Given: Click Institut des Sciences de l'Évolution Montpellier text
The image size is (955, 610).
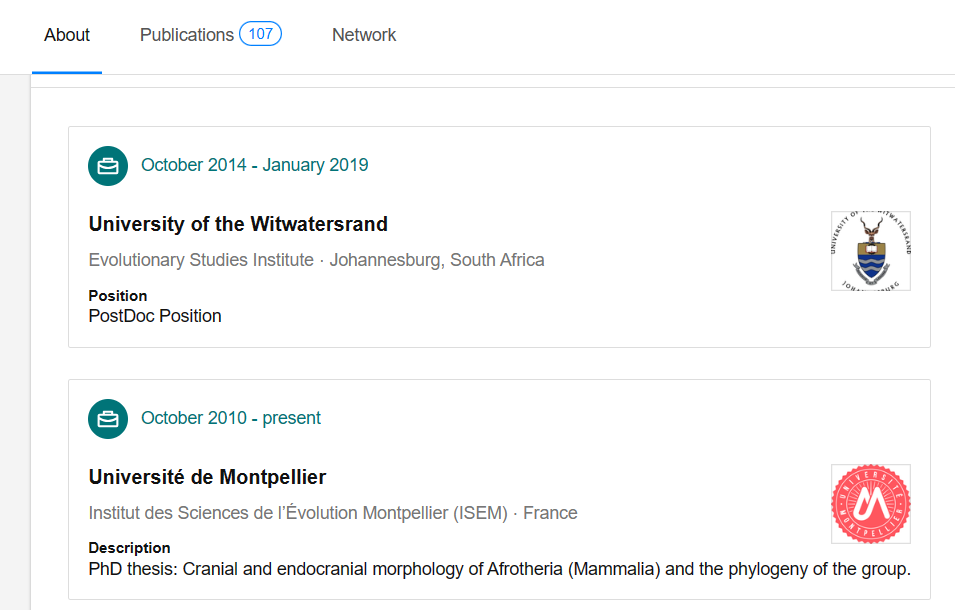Looking at the screenshot, I should pyautogui.click(x=298, y=513).
